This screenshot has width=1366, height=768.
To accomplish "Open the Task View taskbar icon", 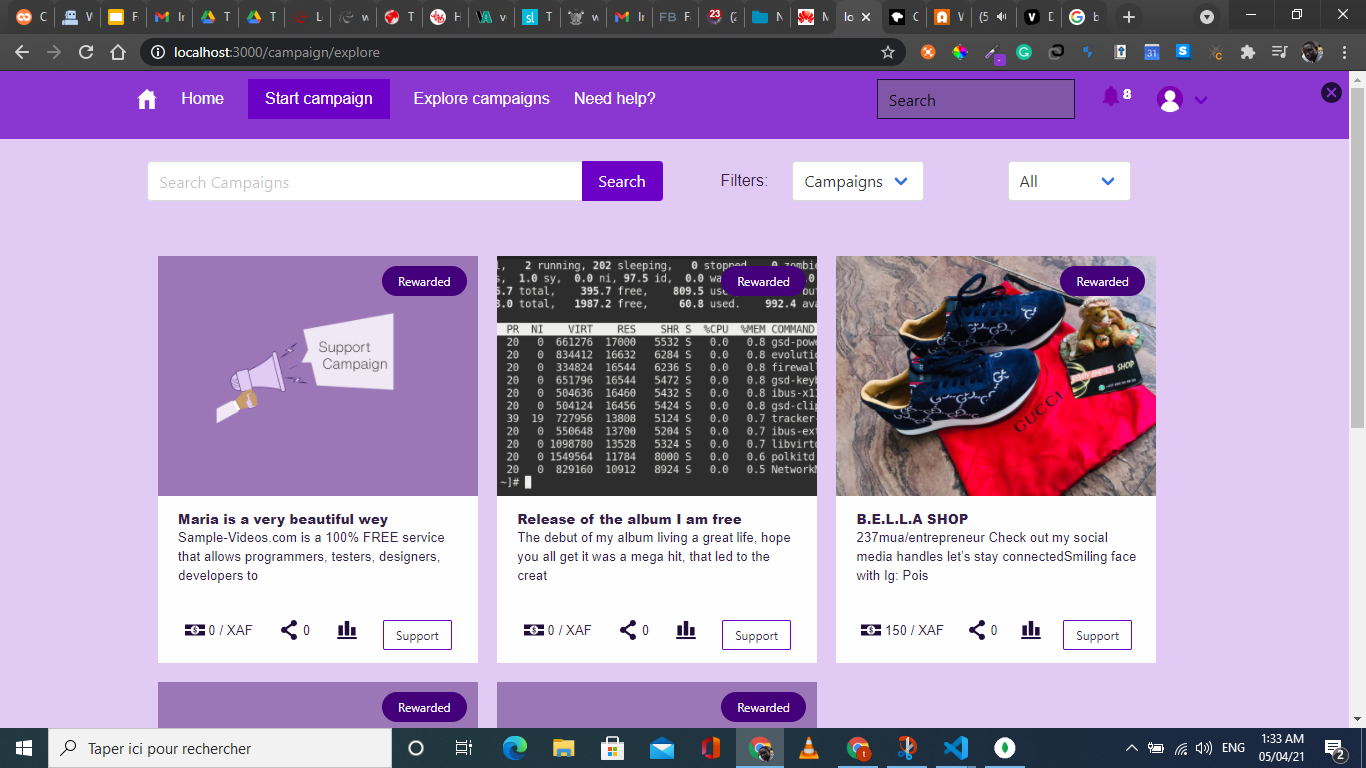I will (464, 748).
